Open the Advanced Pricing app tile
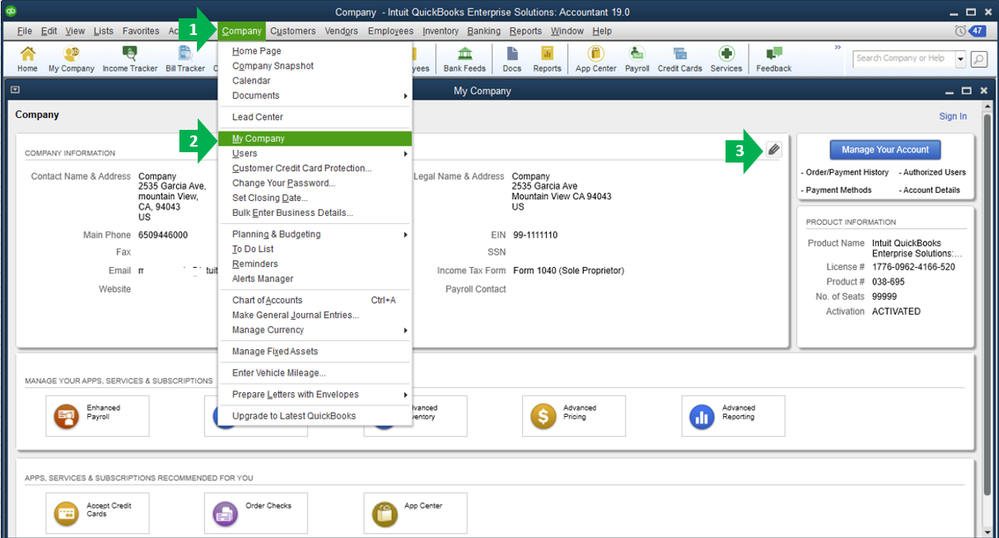999x538 pixels. (574, 416)
